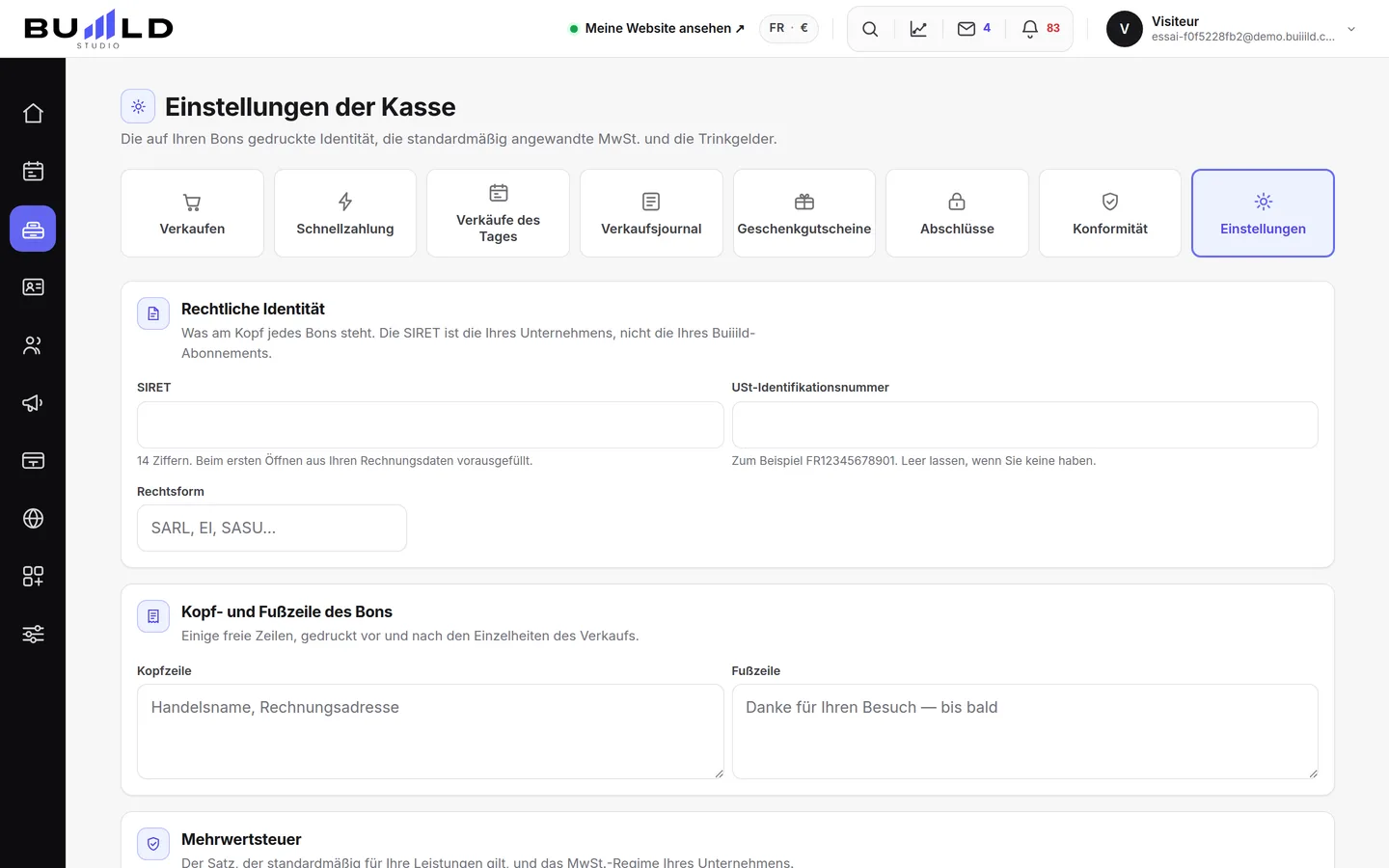Click into the Kopfzeile text area
1389x868 pixels.
click(x=430, y=731)
